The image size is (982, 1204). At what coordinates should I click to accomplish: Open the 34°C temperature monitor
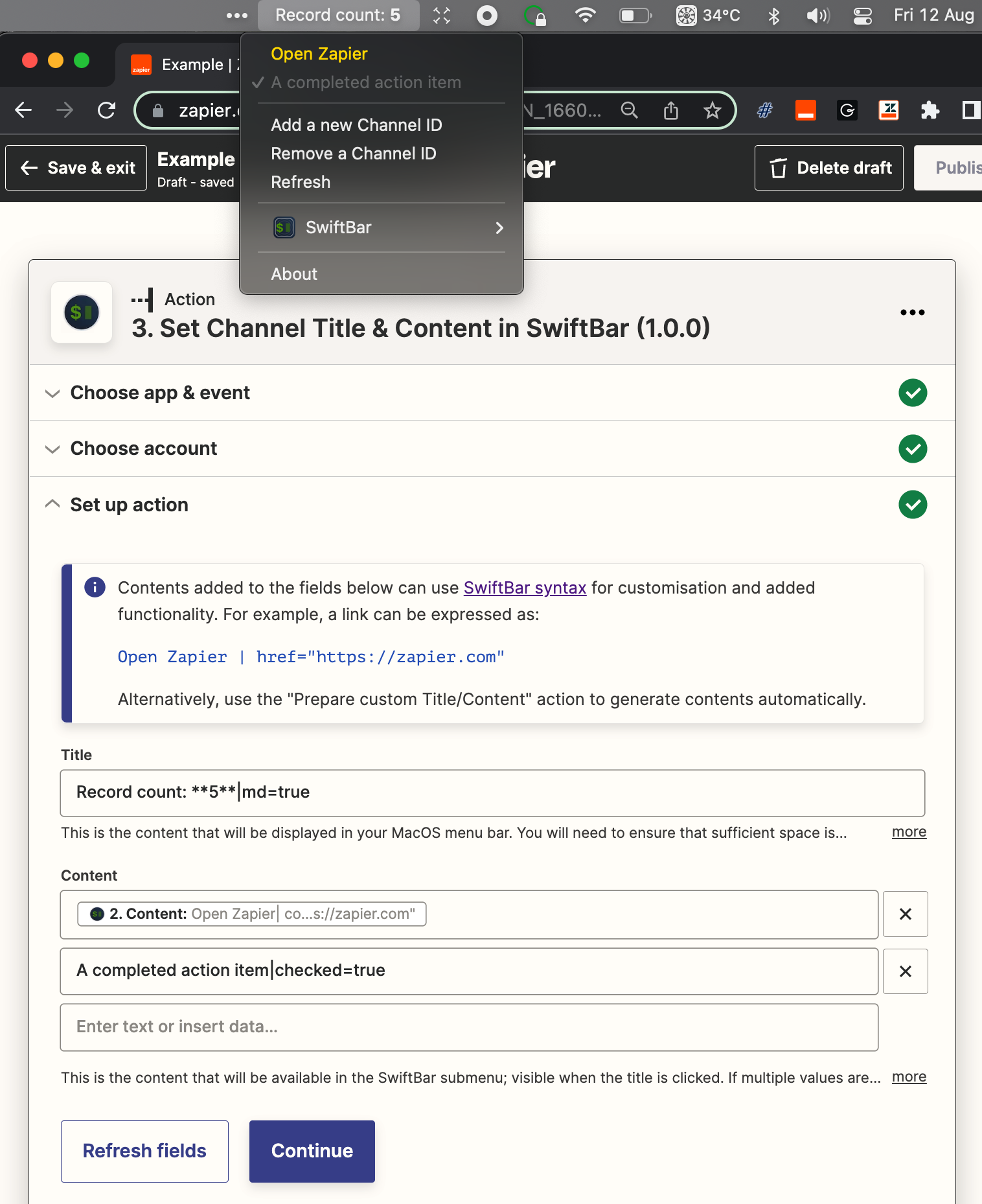(708, 16)
